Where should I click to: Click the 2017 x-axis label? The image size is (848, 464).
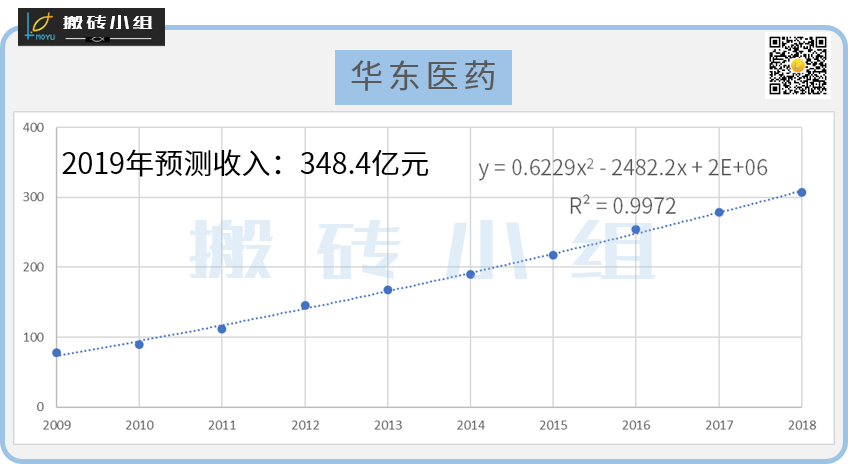coord(719,425)
